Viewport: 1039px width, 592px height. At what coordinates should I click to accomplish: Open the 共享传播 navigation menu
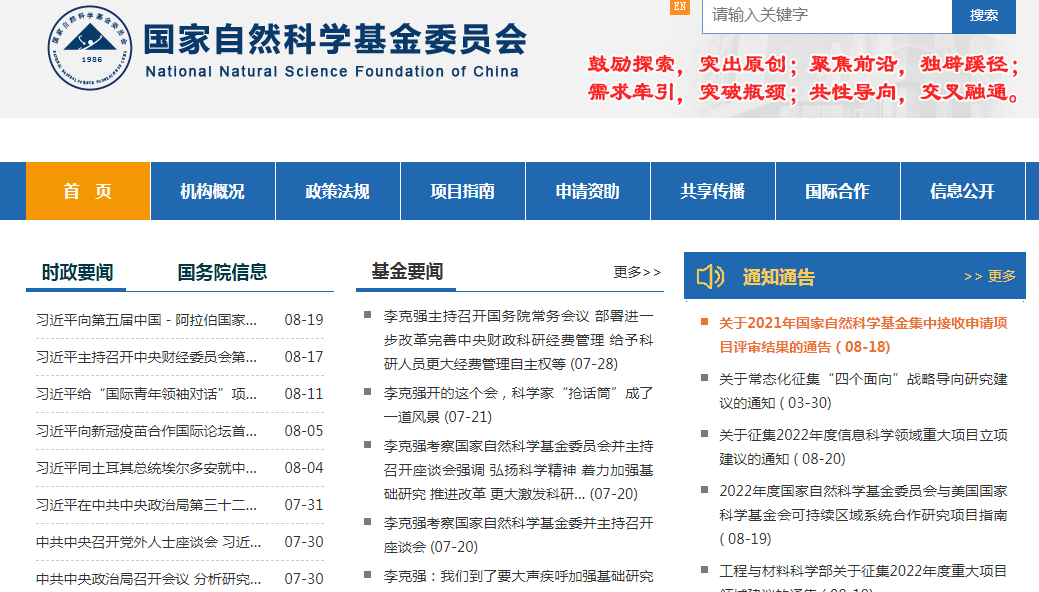click(x=712, y=191)
